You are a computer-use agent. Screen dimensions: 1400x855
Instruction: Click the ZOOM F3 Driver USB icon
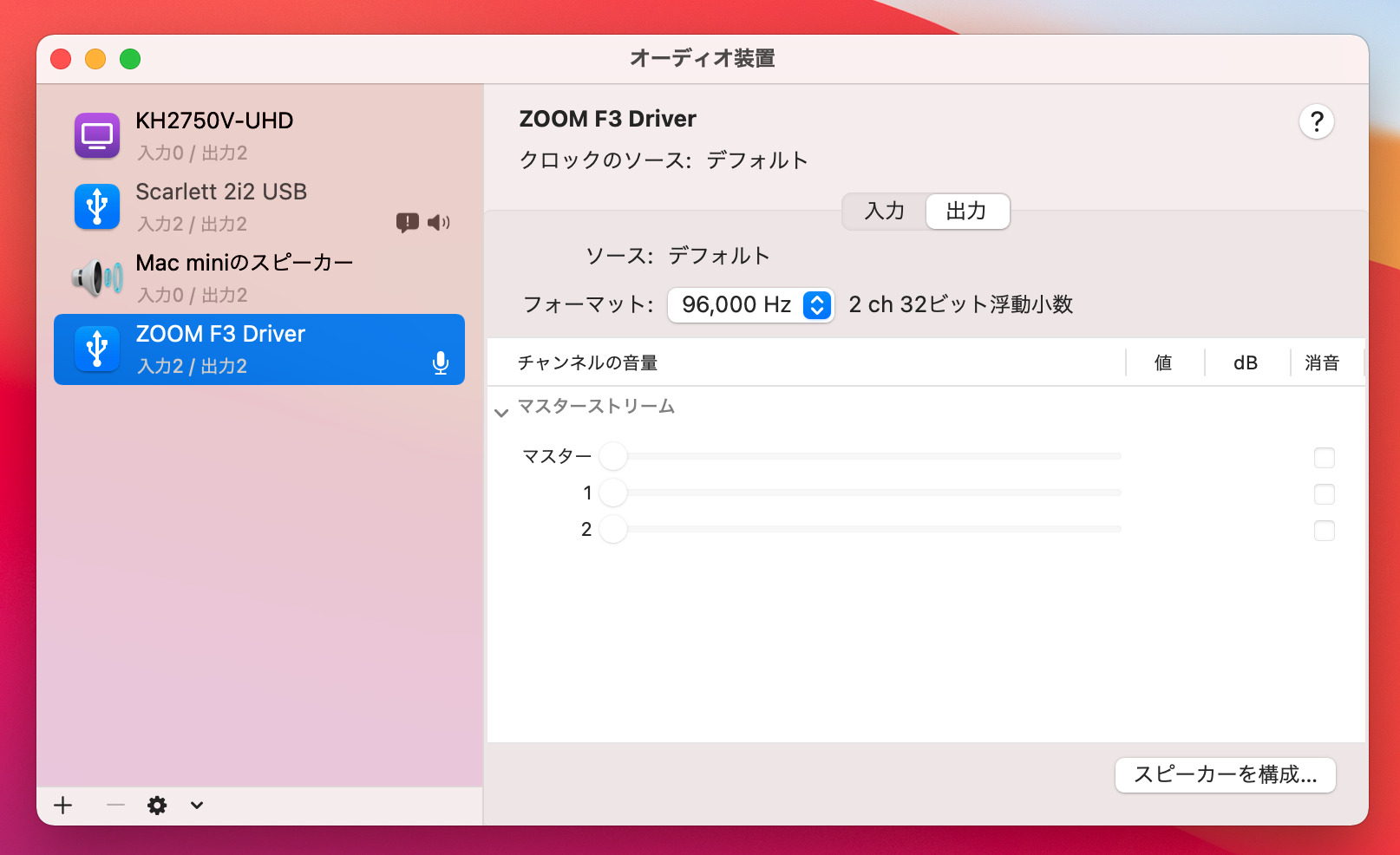97,349
